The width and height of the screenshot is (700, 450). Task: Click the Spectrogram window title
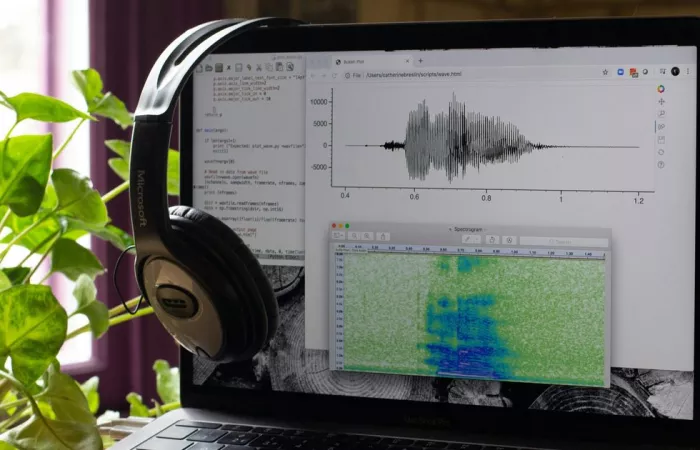(x=468, y=229)
